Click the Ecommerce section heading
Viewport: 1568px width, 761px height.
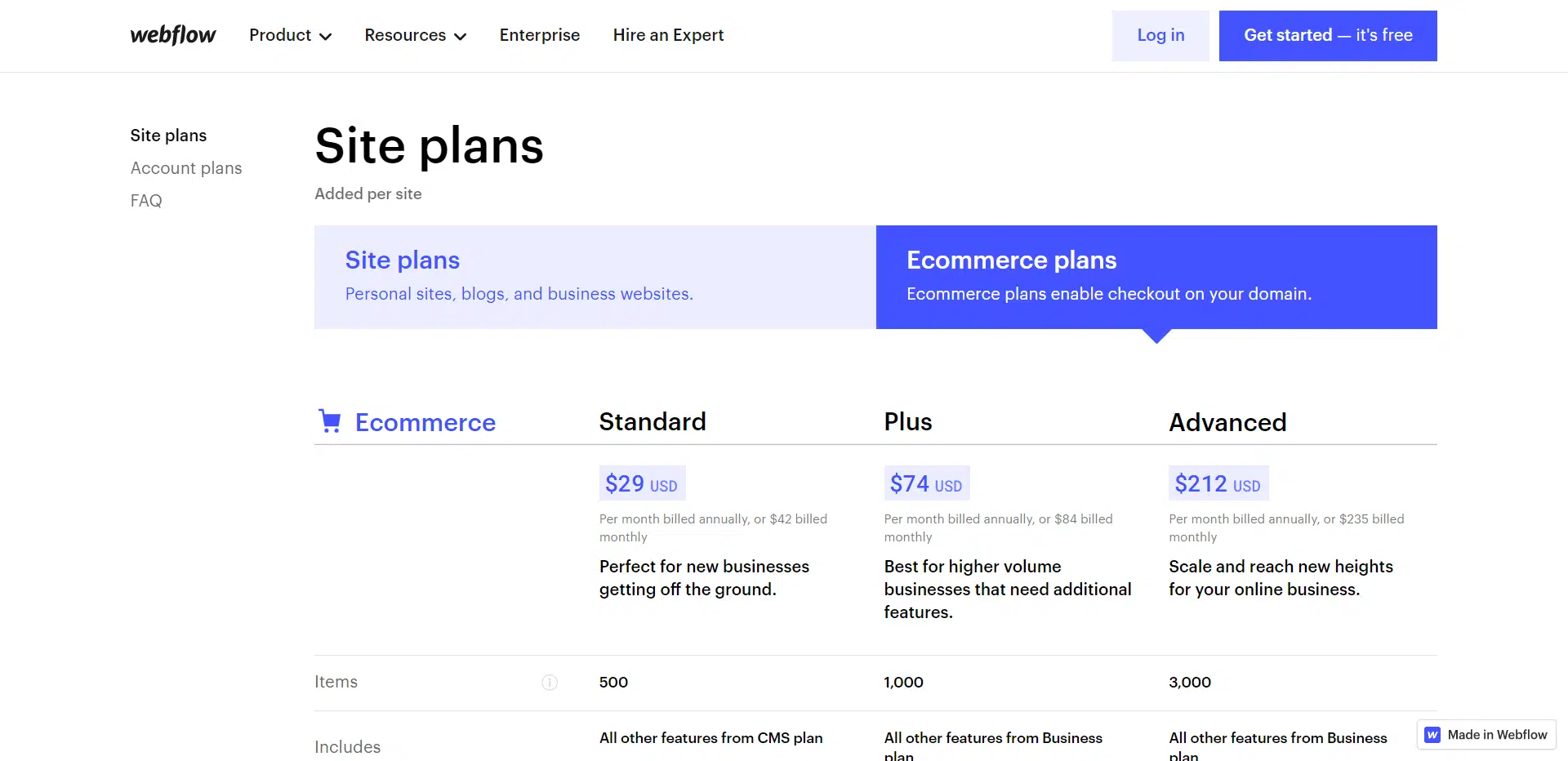[x=425, y=422]
